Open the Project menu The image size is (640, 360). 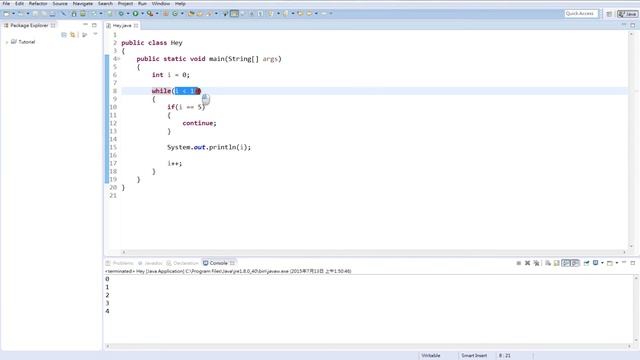point(125,3)
